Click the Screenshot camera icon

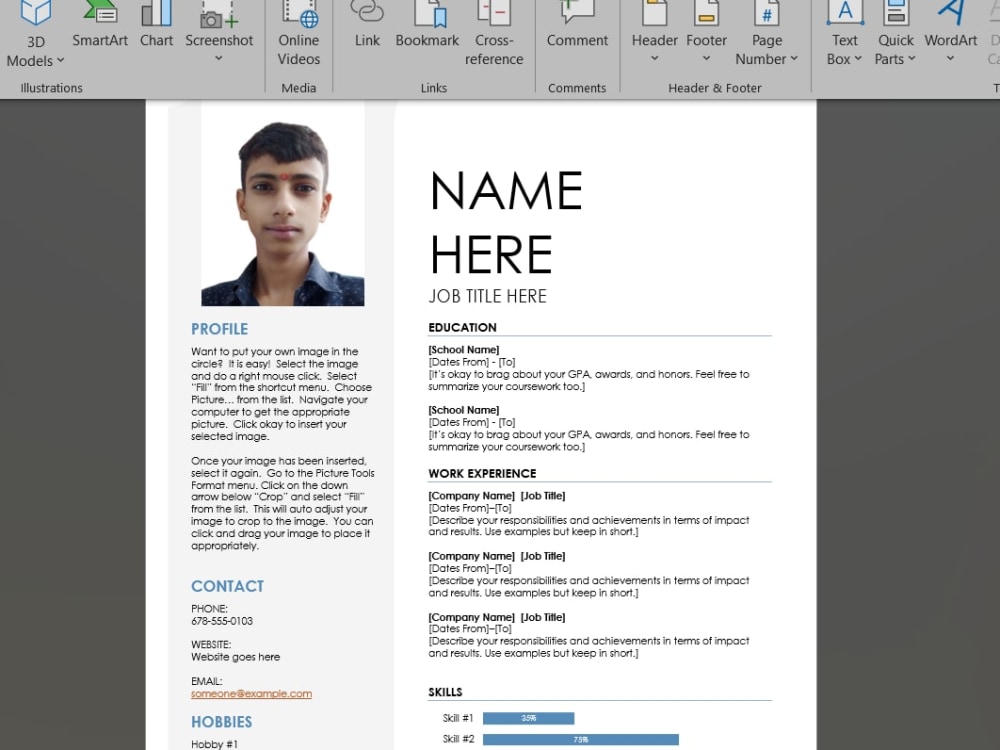(x=219, y=16)
